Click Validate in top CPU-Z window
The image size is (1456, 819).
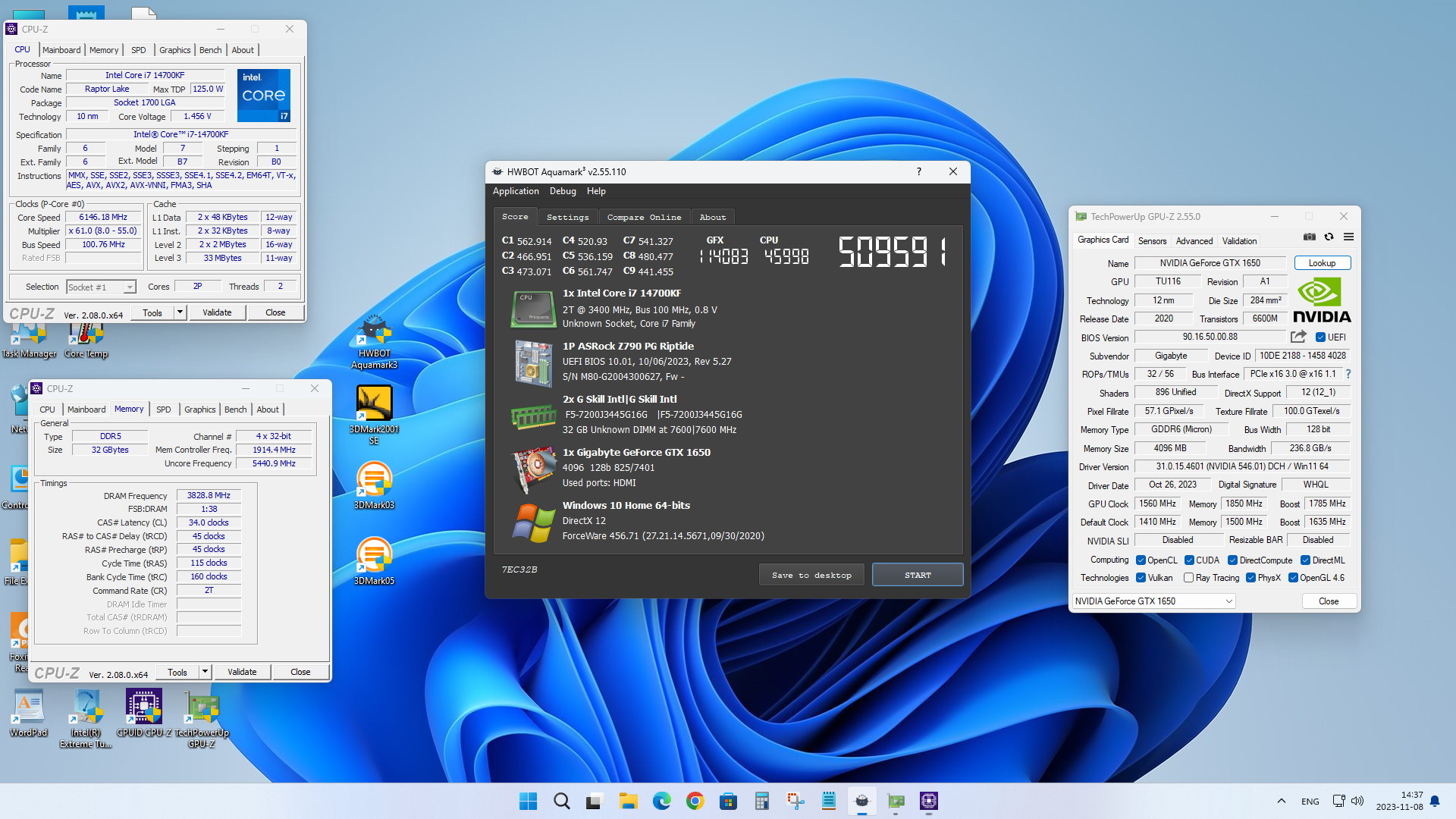(217, 312)
